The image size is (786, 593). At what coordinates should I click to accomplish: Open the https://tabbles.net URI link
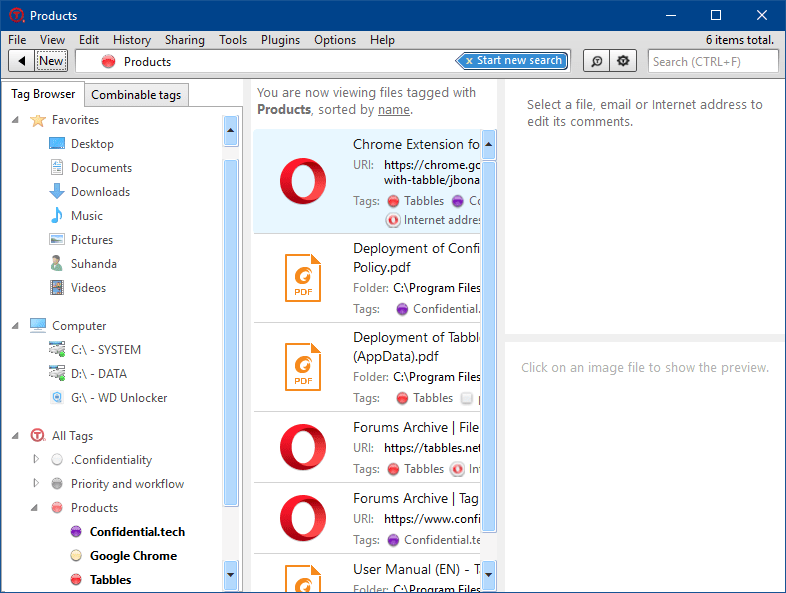point(432,448)
